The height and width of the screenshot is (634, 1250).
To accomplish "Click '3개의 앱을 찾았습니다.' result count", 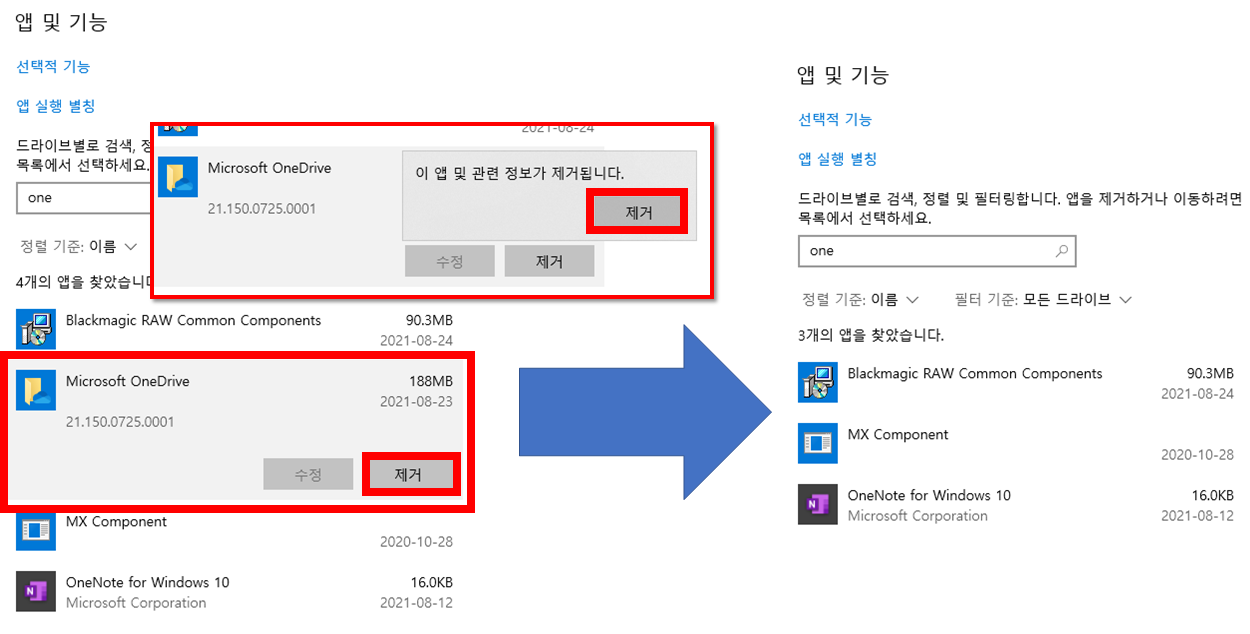I will click(x=871, y=335).
